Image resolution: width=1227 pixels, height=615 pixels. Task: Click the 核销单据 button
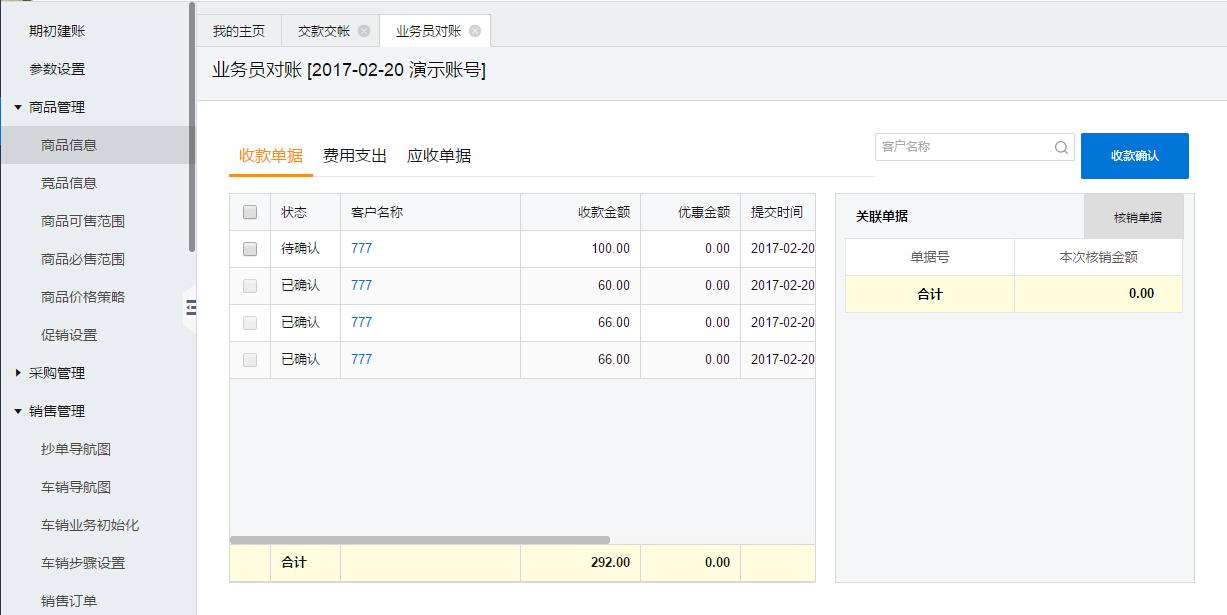click(x=1137, y=217)
